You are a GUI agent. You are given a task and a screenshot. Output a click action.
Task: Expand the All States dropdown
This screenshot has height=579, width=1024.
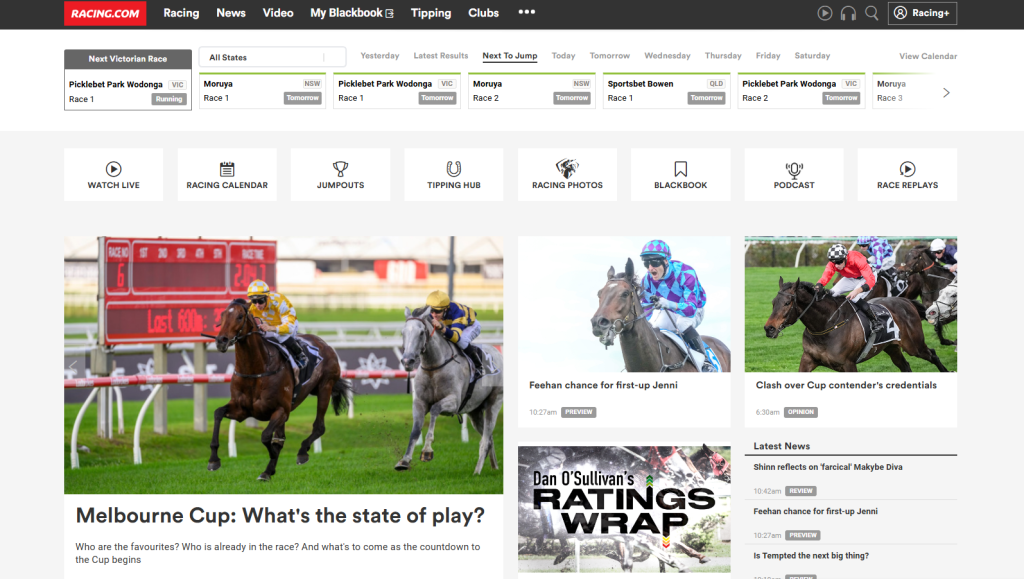(x=272, y=57)
